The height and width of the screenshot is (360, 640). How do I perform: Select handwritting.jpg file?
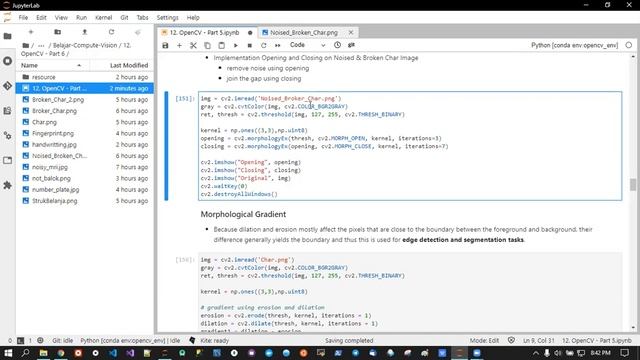pyautogui.click(x=85, y=144)
